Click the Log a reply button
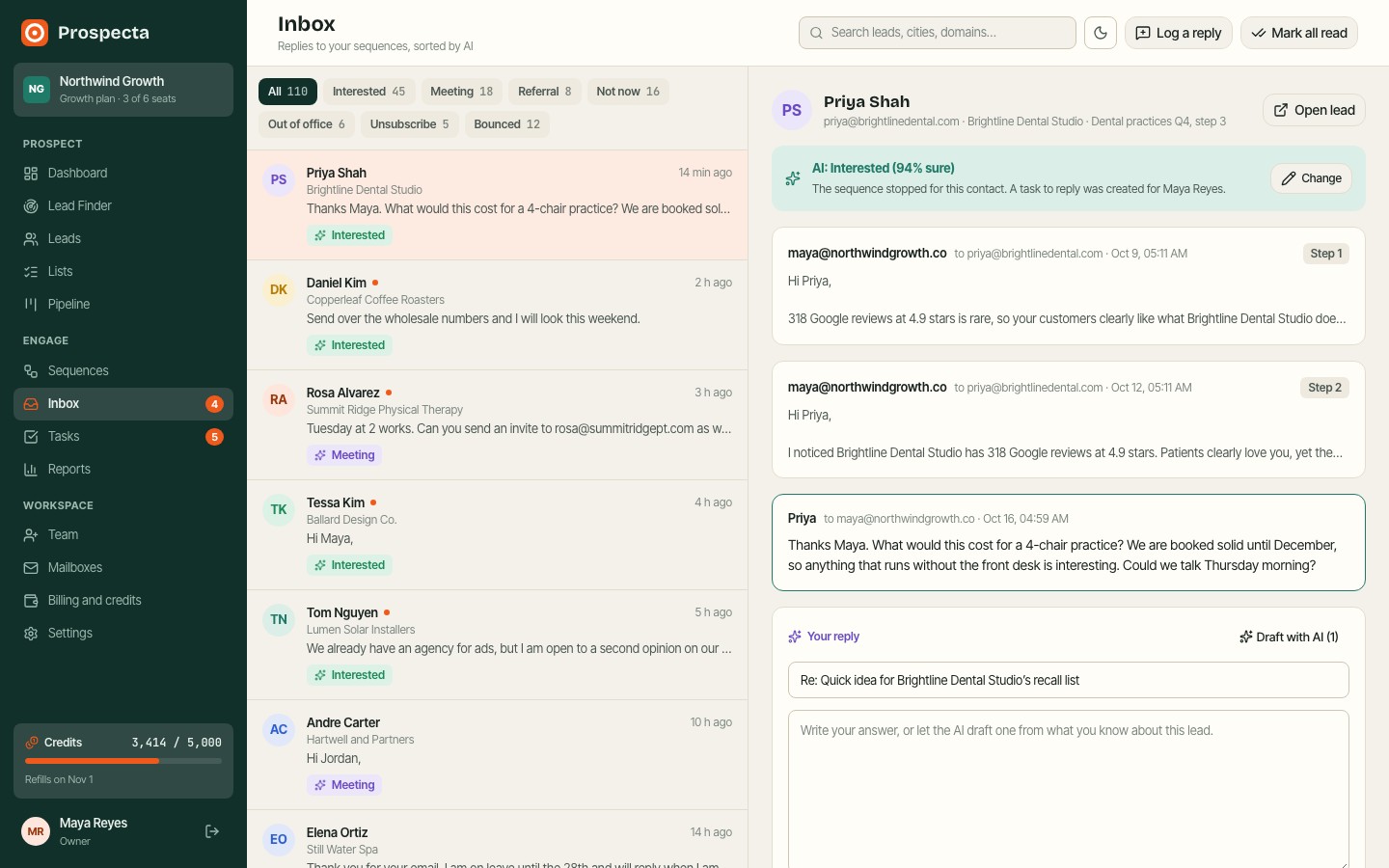This screenshot has height=868, width=1389. (1179, 33)
